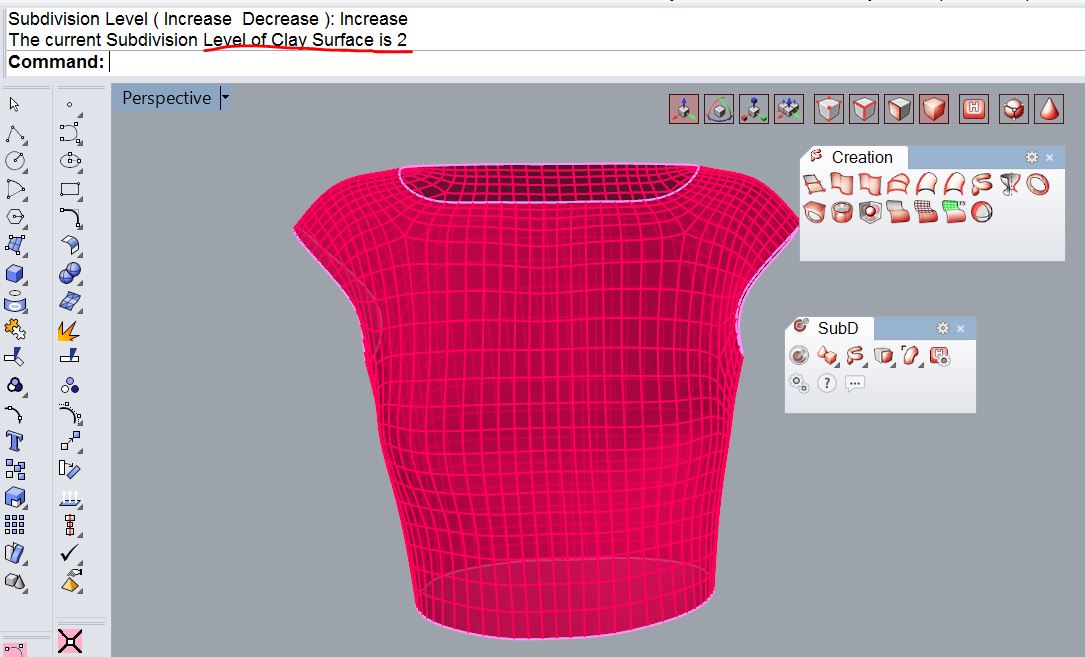
Task: Open the Perspective viewport dropdown arrow
Action: pyautogui.click(x=225, y=98)
